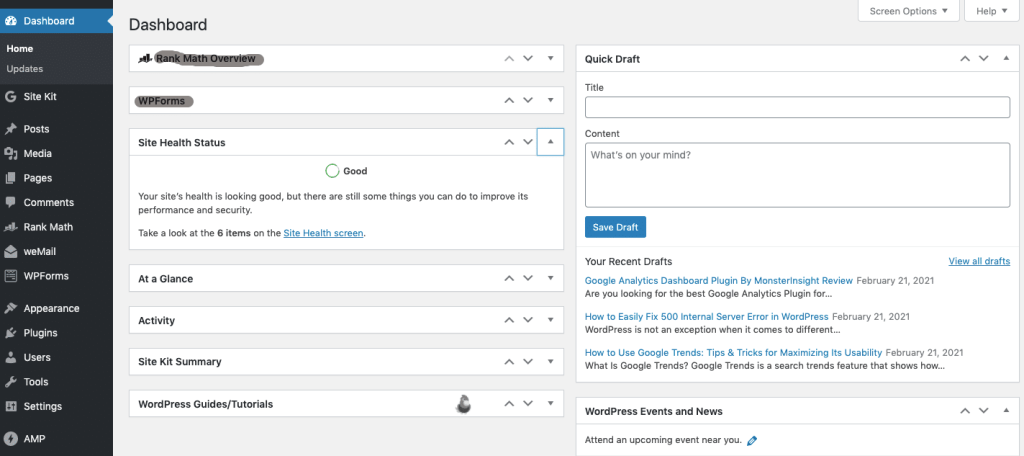The width and height of the screenshot is (1024, 456).
Task: Follow the Site Health screen link
Action: tap(323, 232)
